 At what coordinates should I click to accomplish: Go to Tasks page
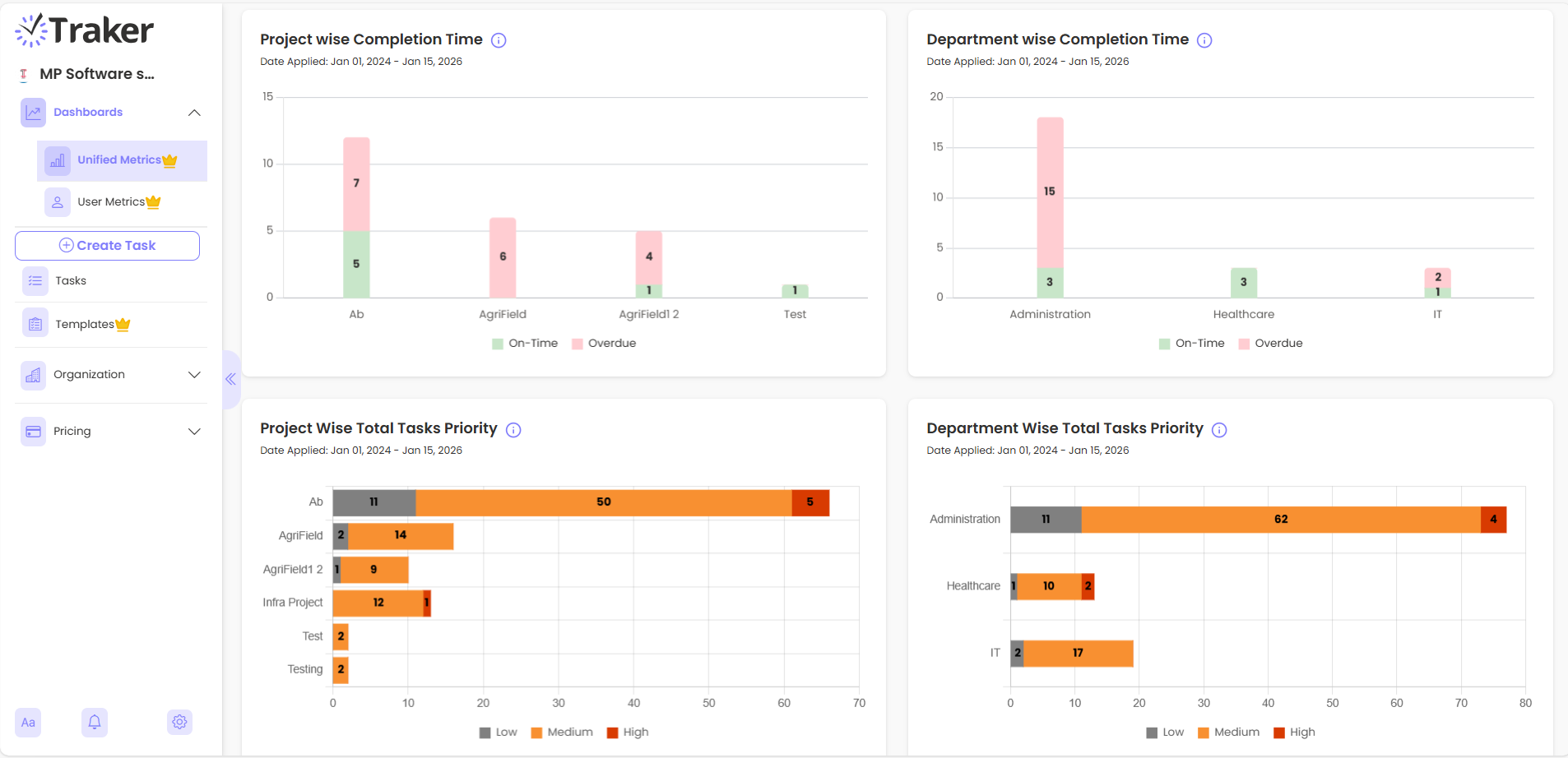pyautogui.click(x=71, y=281)
